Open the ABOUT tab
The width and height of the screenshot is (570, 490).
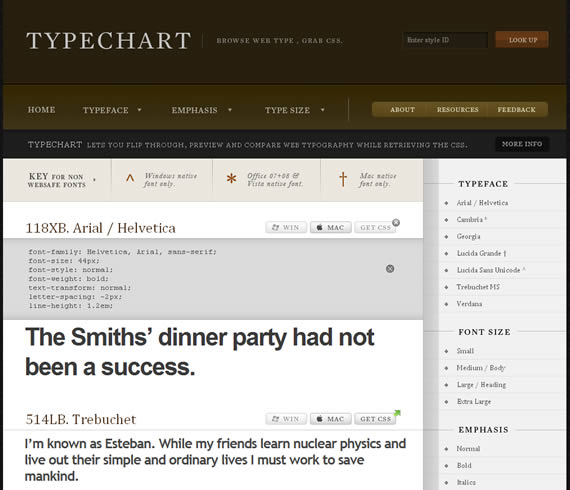click(402, 109)
